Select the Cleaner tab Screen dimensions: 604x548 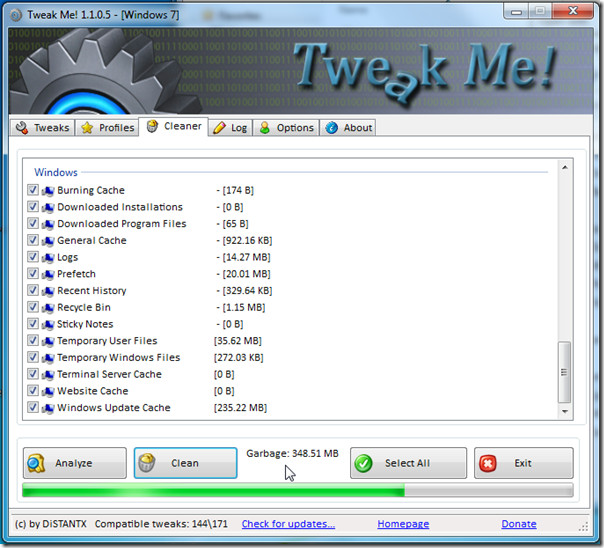174,126
